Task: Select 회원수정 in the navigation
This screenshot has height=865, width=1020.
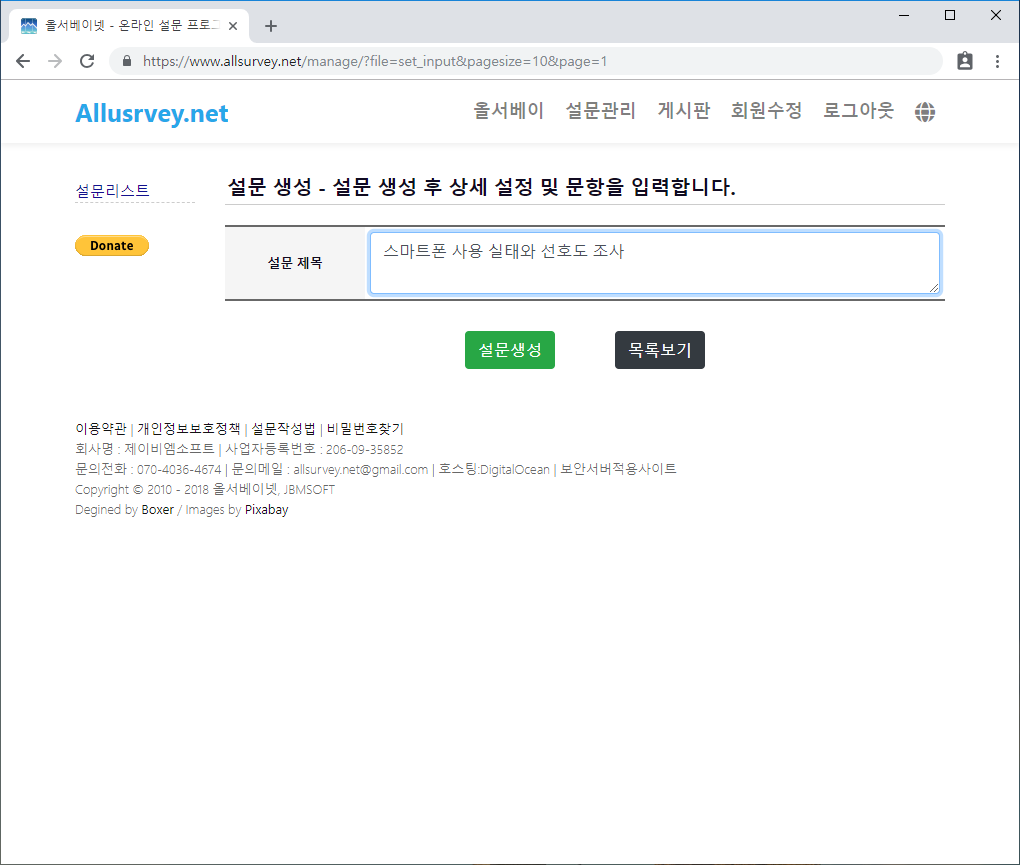Action: pyautogui.click(x=766, y=111)
